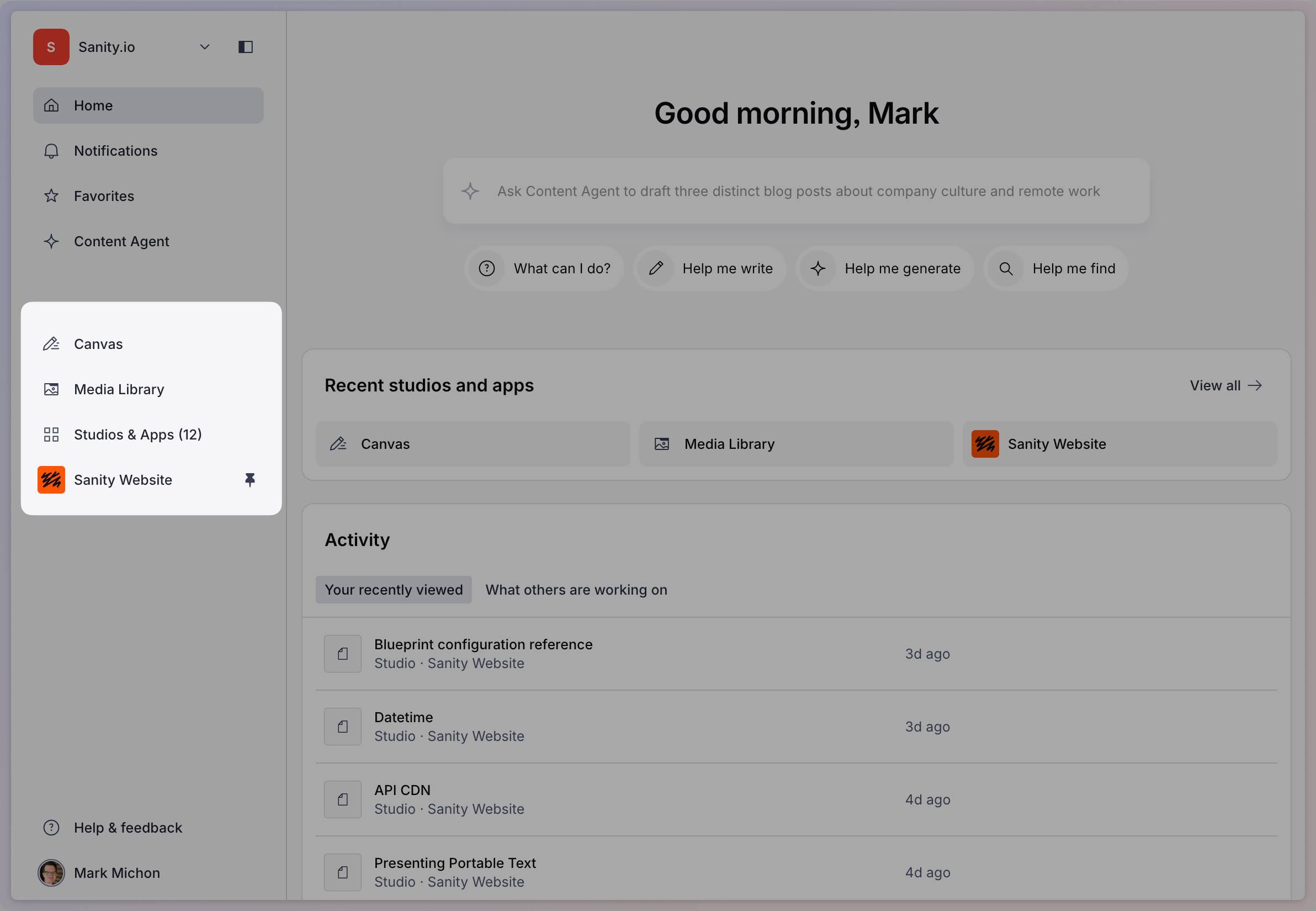Screen dimensions: 1316x911
Task: Open Favorites star in sidebar
Action: click(x=148, y=196)
